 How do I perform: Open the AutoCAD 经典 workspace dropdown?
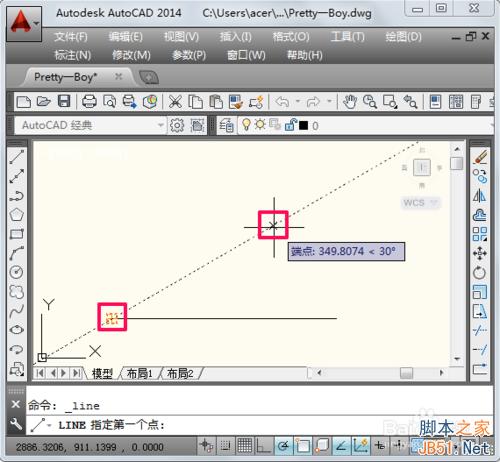click(x=90, y=125)
